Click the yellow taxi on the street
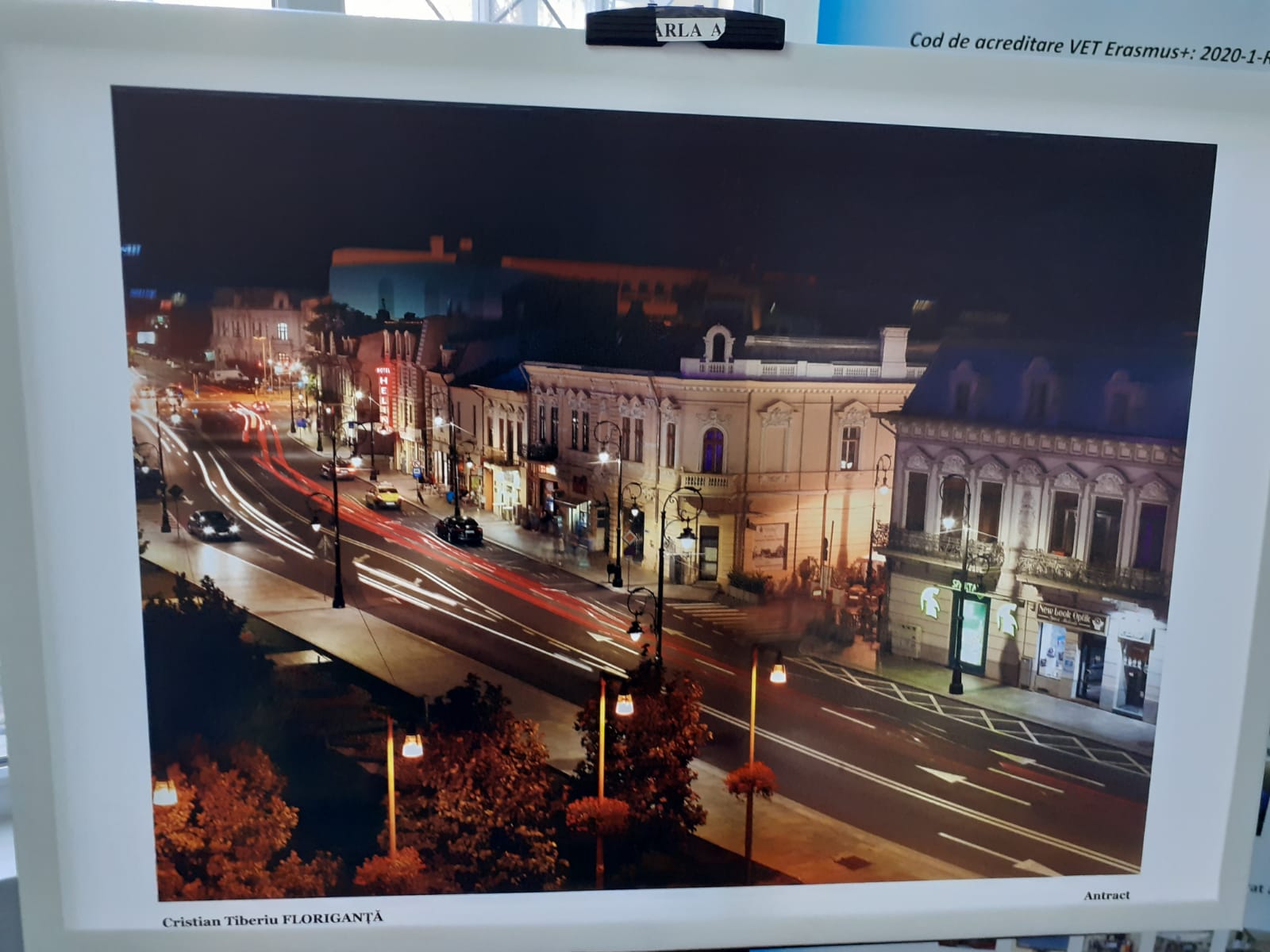 pos(383,496)
